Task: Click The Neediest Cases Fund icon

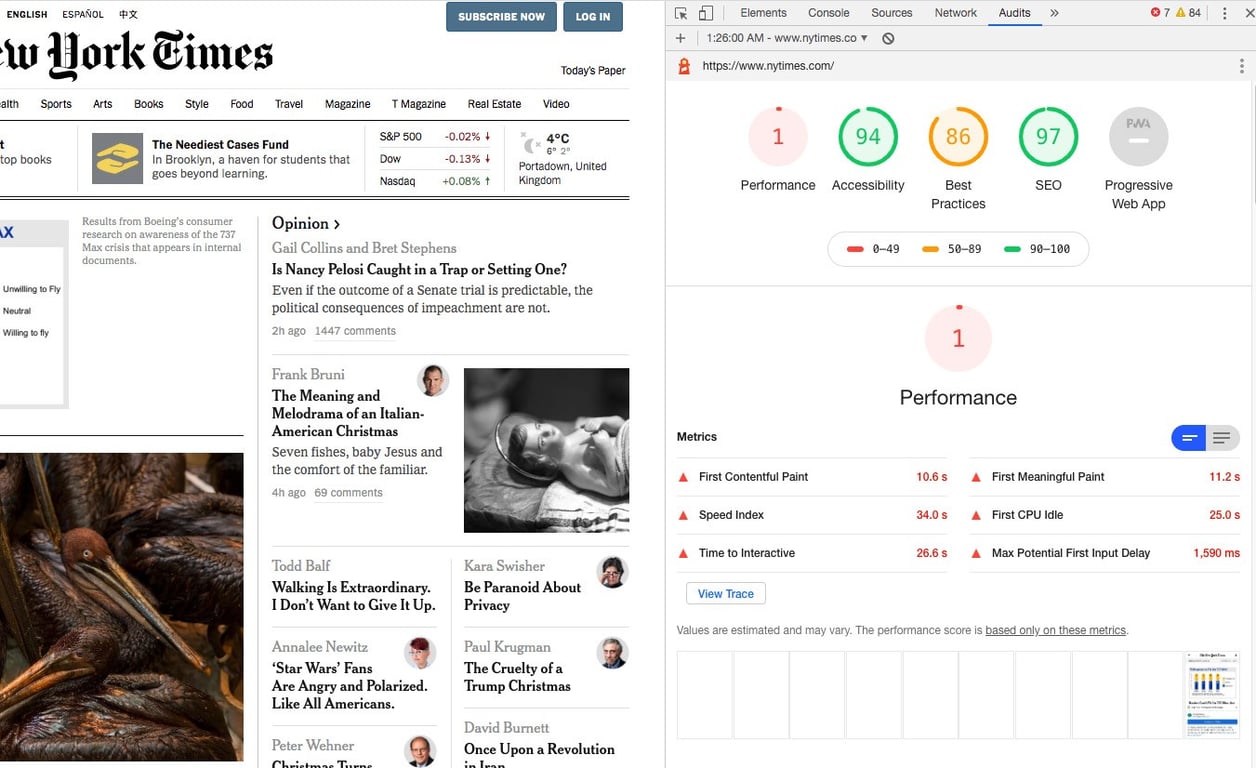Action: (117, 159)
